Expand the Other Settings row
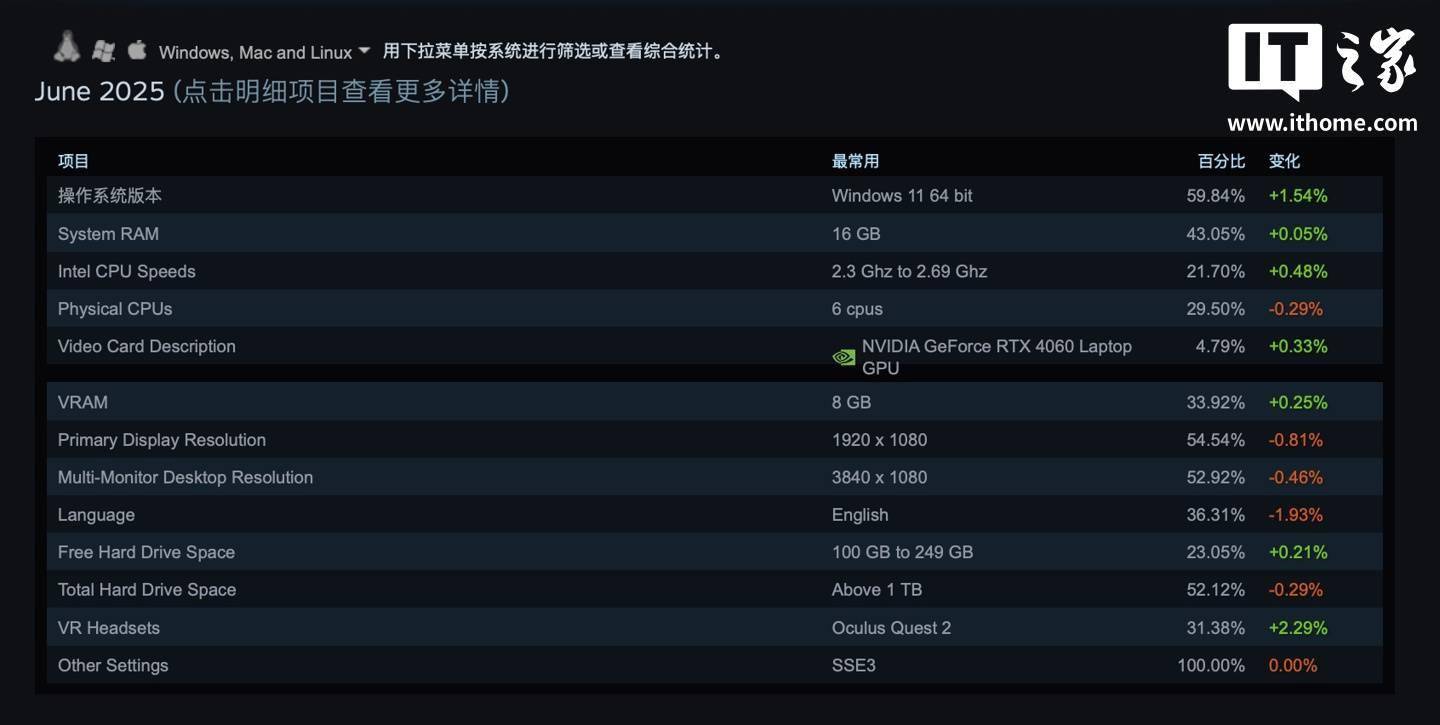The image size is (1440, 725). click(714, 665)
